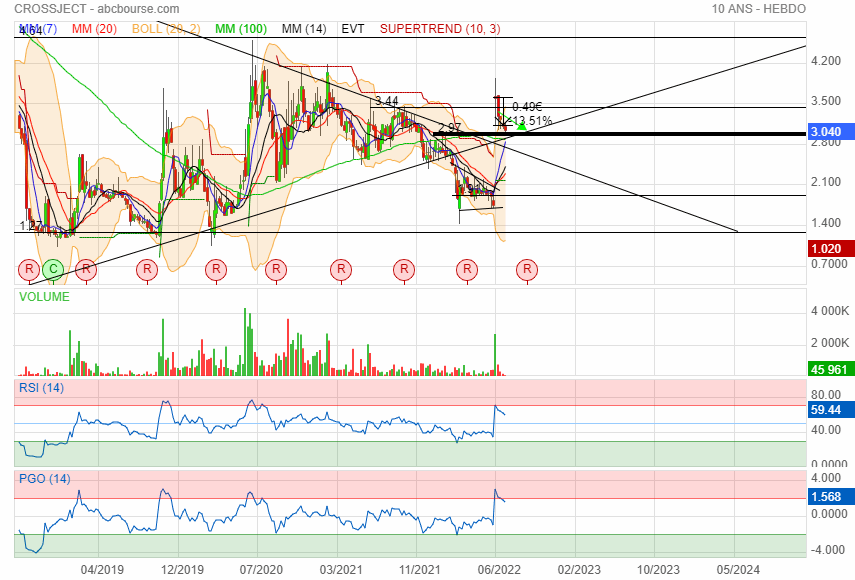Click the 2.97 level annotation
The height and width of the screenshot is (580, 855).
tap(450, 128)
